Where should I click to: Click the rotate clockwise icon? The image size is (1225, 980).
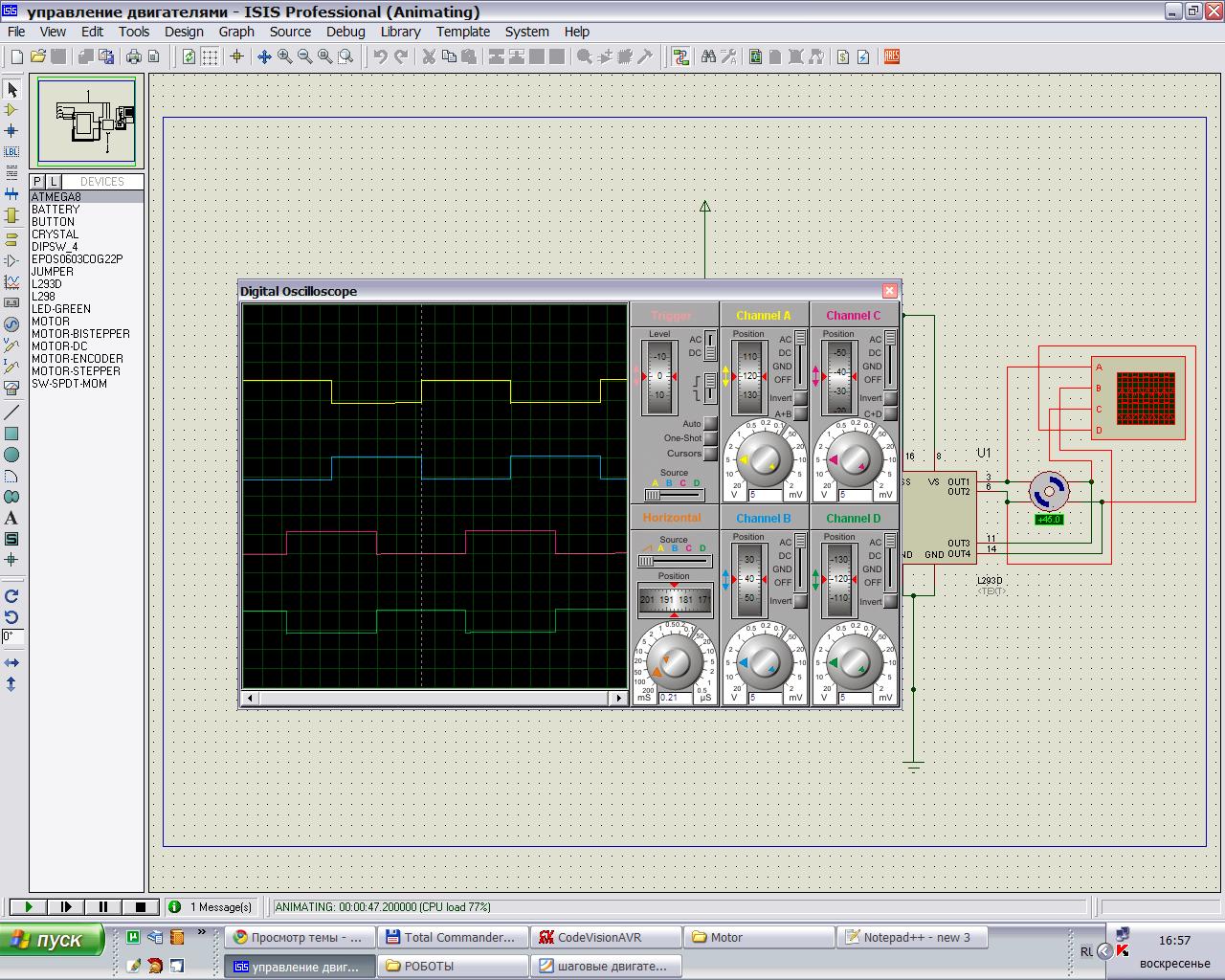(11, 595)
